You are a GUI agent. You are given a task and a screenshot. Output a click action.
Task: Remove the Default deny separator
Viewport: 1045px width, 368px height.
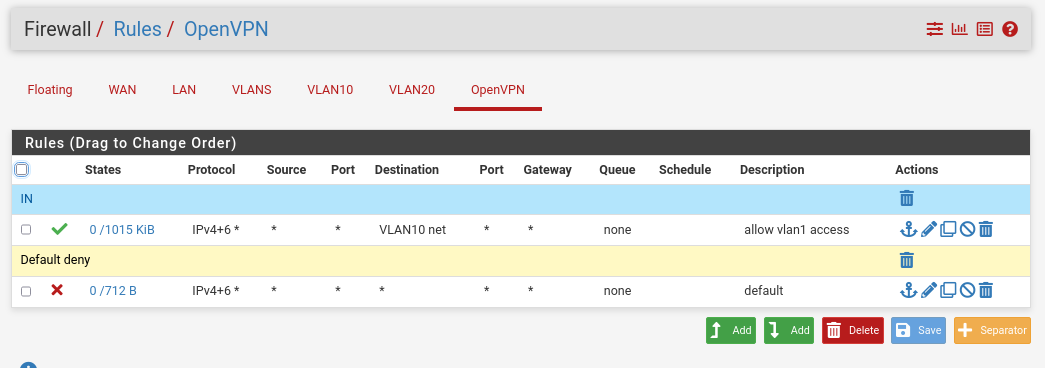pos(906,260)
